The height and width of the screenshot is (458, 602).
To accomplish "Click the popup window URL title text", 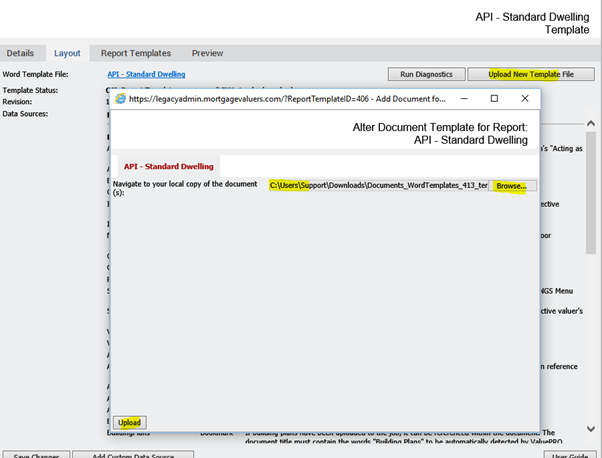I will point(287,99).
